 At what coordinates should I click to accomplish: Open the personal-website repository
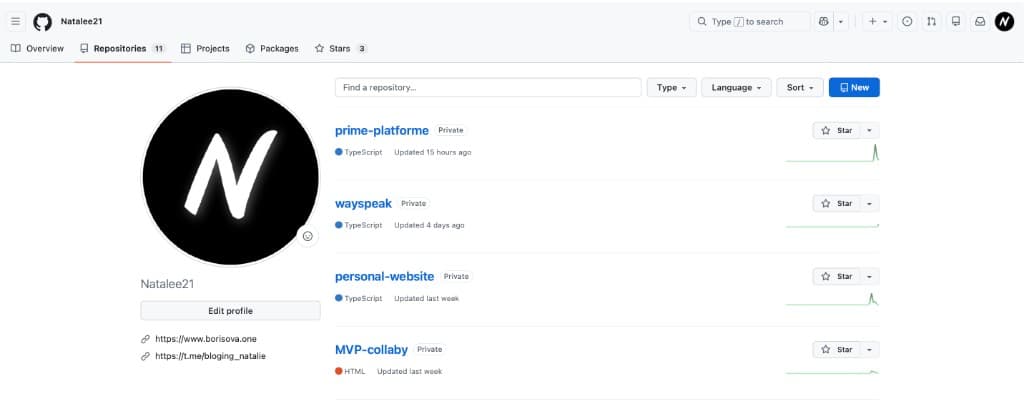click(385, 277)
